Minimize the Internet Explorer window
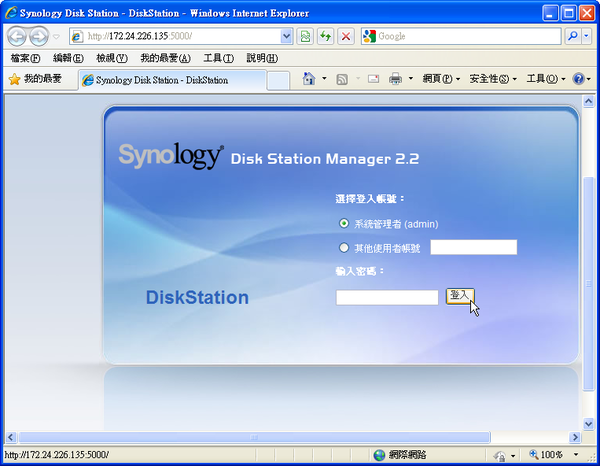Viewport: 600px width, 466px height. 550,13
